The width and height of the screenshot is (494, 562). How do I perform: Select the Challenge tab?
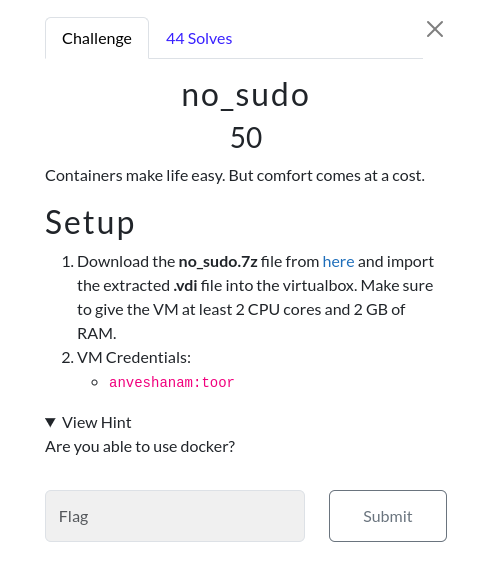[x=97, y=38]
